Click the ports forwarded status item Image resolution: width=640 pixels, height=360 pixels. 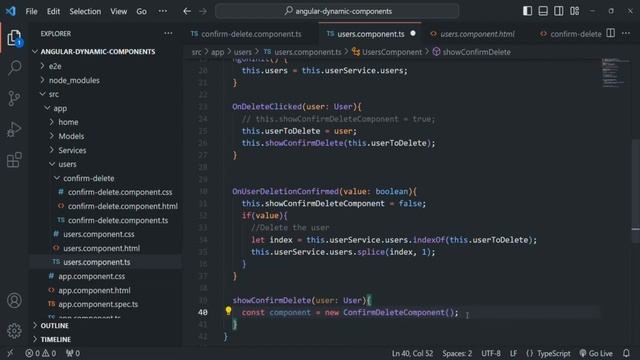coord(73,353)
